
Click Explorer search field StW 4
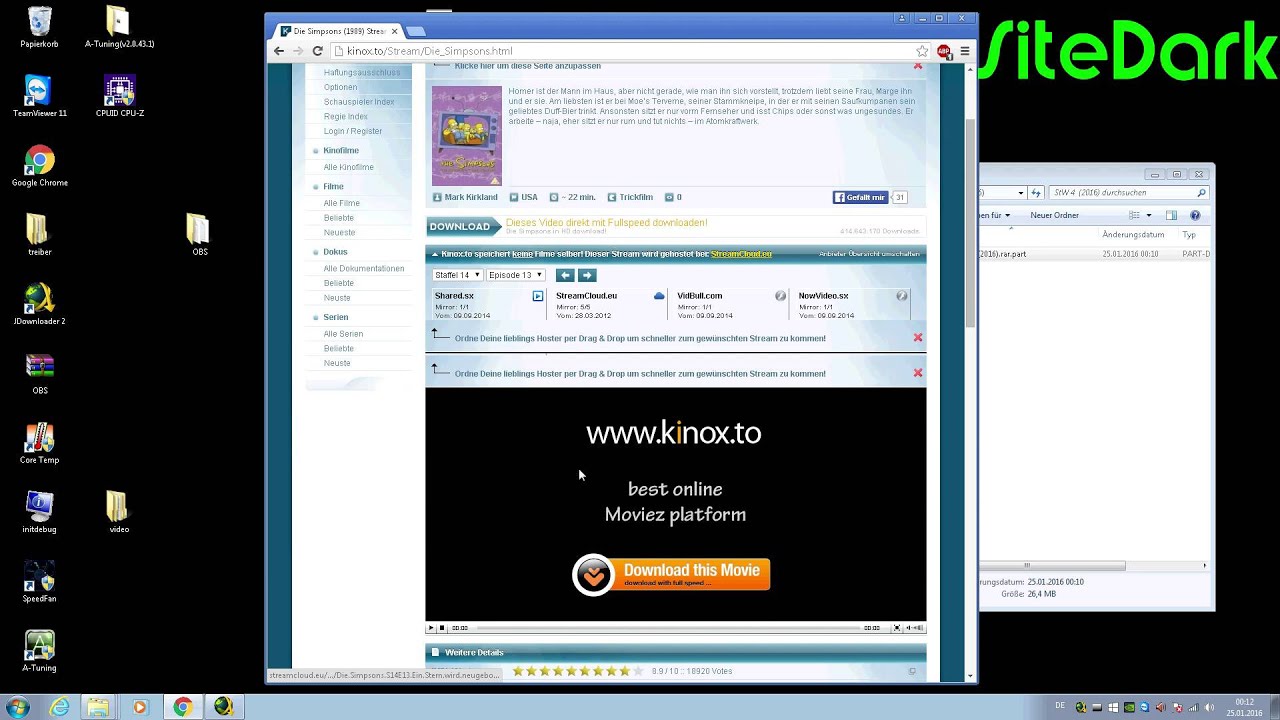1129,192
